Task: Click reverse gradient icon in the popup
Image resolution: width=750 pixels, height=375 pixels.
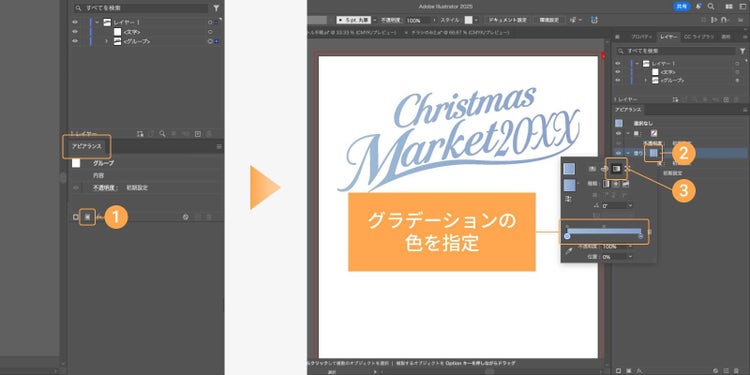Action: (x=569, y=199)
